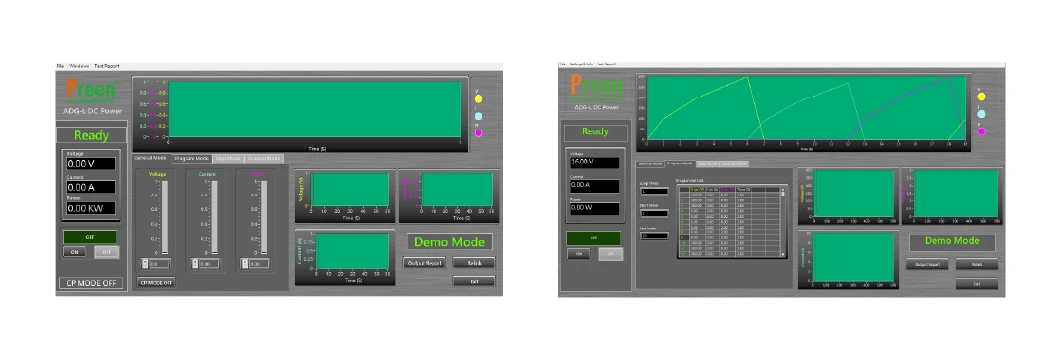Click Demo Mode label in left window
The height and width of the screenshot is (360, 1061).
(x=450, y=242)
